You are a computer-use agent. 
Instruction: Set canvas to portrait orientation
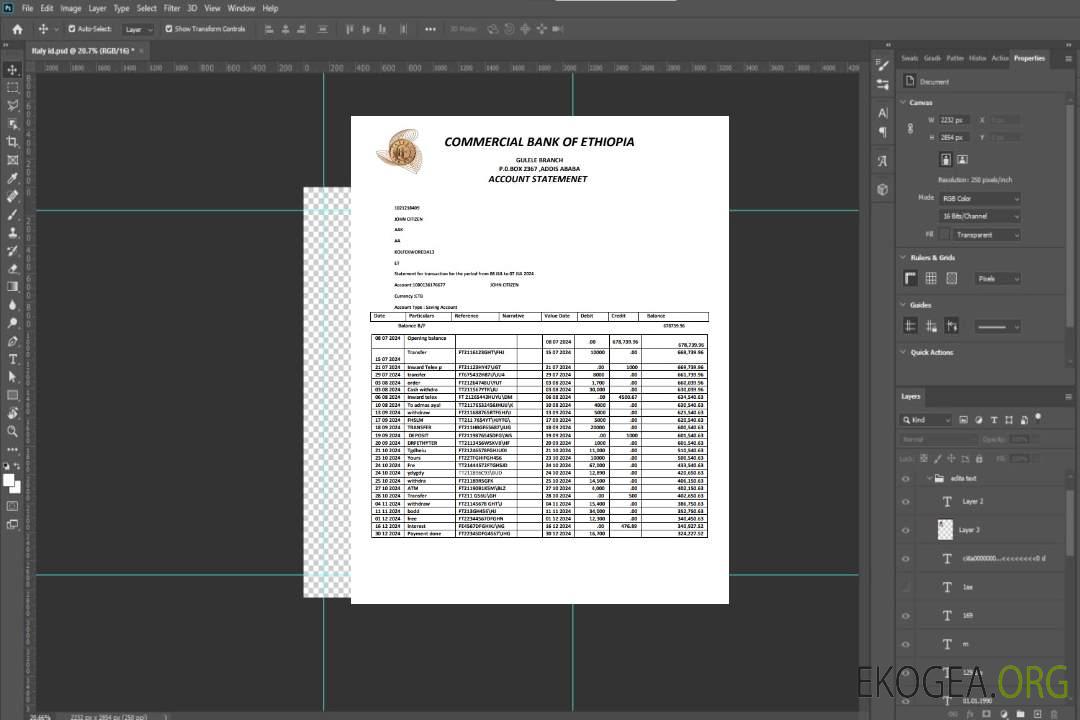(x=946, y=159)
